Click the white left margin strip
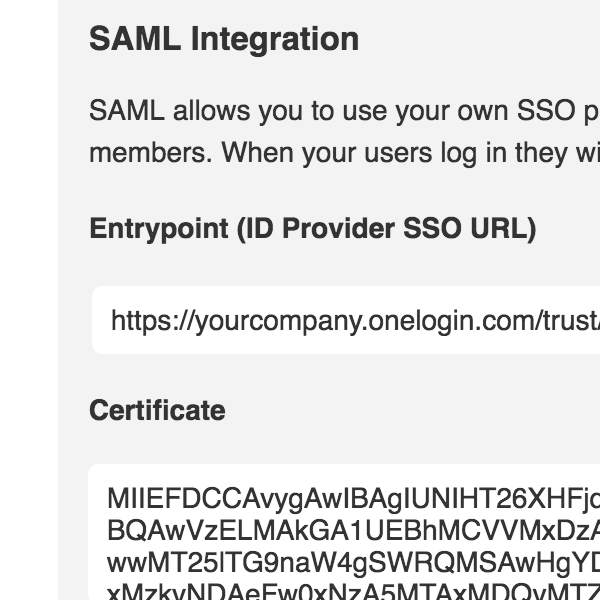This screenshot has height=600, width=600. point(28,300)
